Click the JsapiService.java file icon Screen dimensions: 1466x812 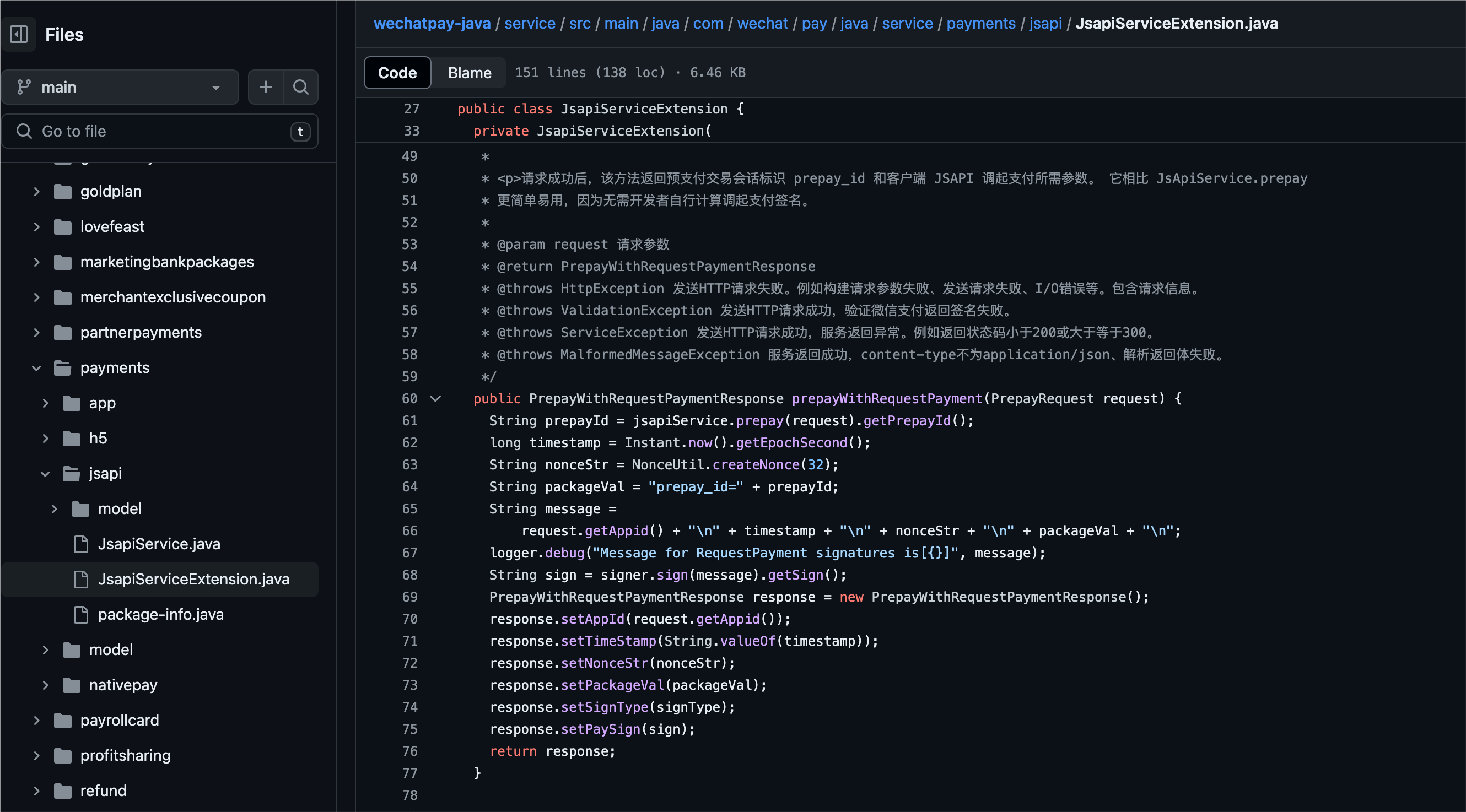click(x=82, y=544)
